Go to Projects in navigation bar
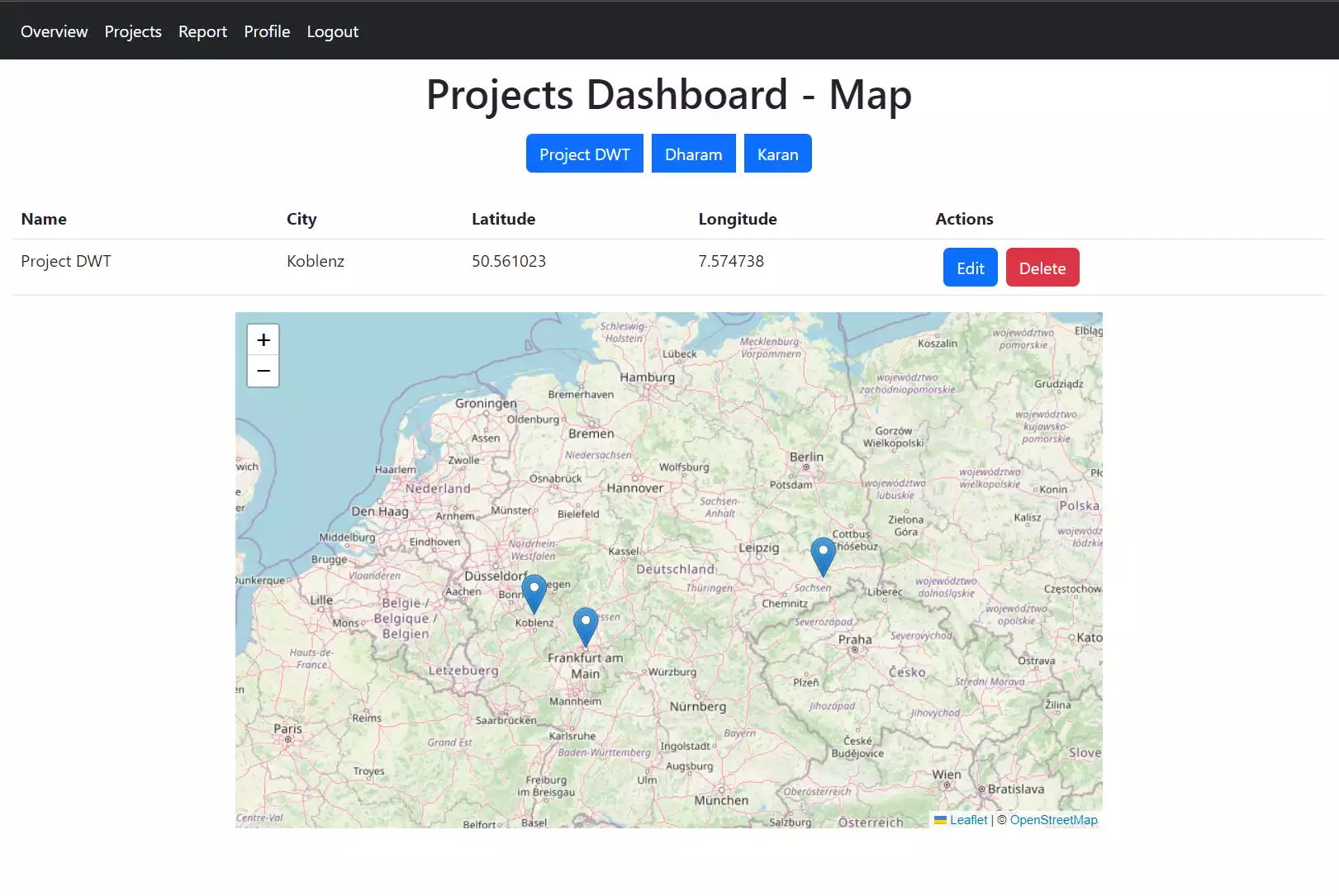Screen dimensions: 1339x896 [133, 31]
